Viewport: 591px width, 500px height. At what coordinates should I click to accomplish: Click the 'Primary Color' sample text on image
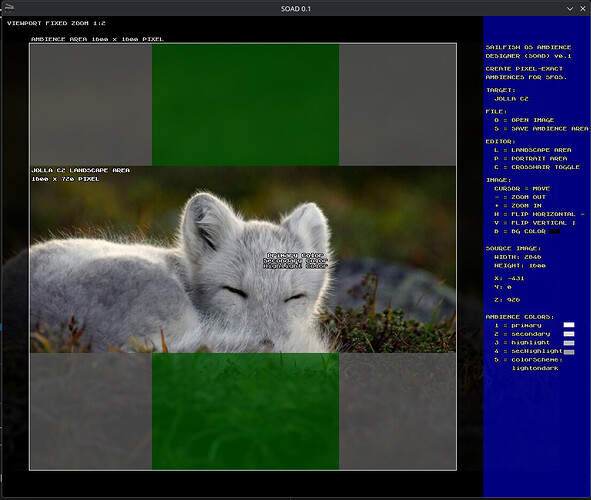pyautogui.click(x=295, y=255)
